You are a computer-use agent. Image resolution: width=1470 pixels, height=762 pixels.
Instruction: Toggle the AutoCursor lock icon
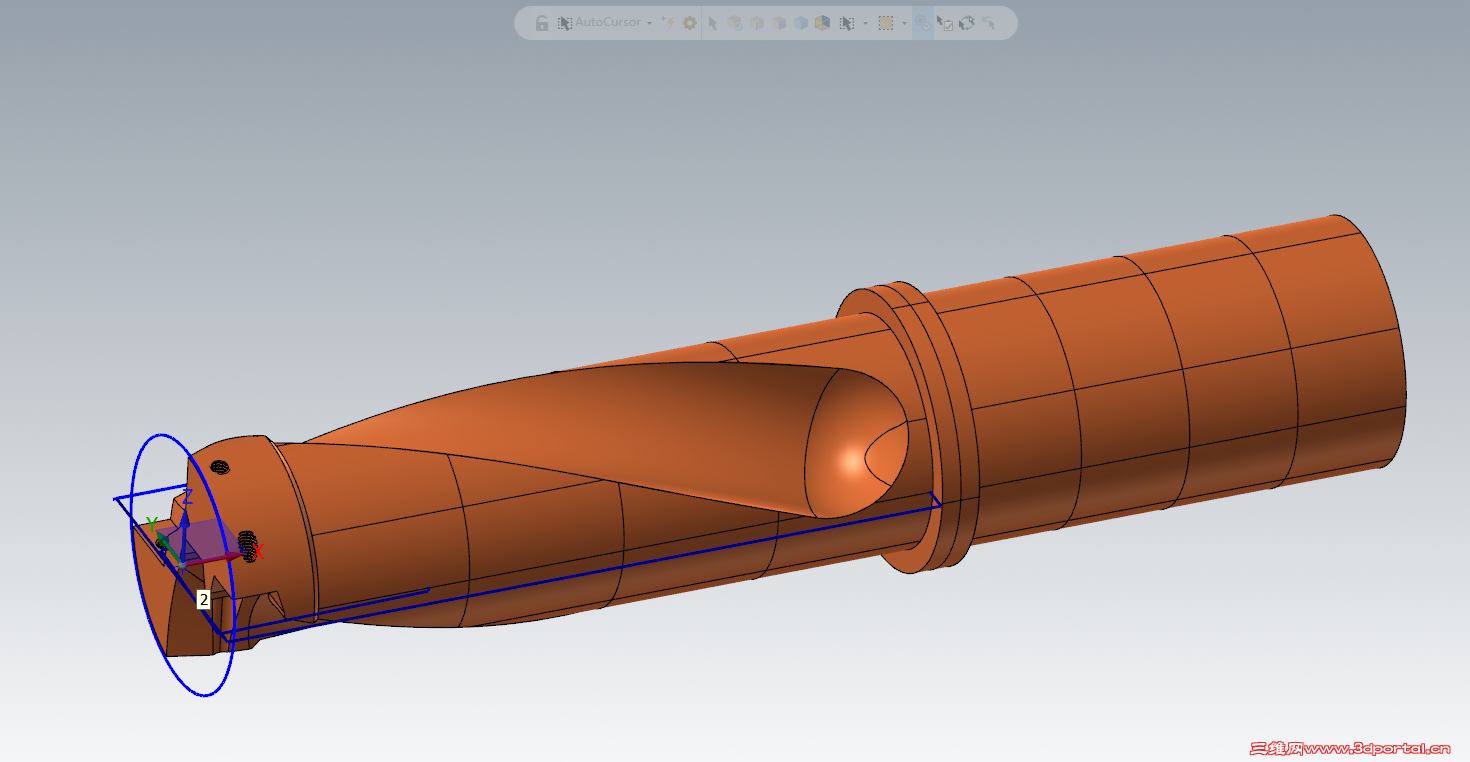point(542,23)
